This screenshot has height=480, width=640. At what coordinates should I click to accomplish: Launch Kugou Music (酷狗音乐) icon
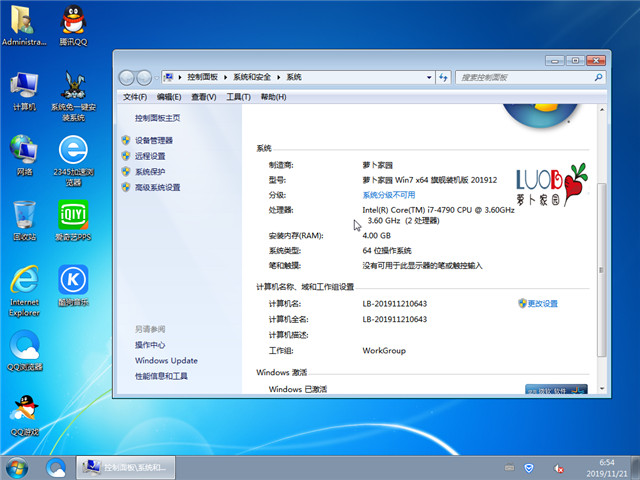(x=73, y=286)
